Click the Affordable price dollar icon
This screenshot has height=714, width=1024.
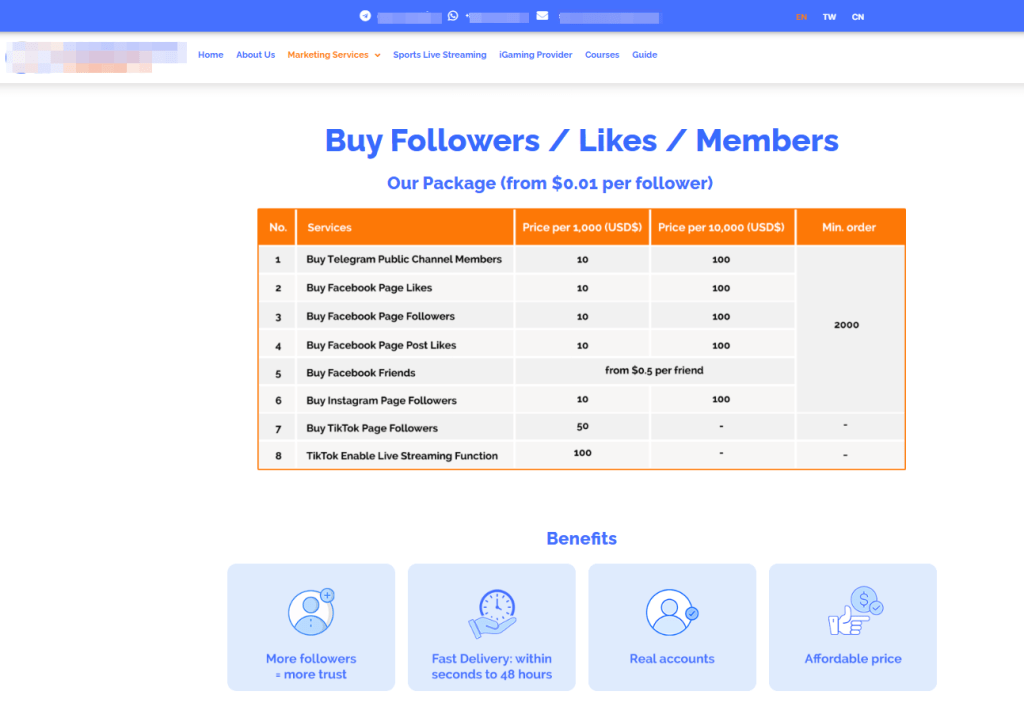(x=853, y=612)
